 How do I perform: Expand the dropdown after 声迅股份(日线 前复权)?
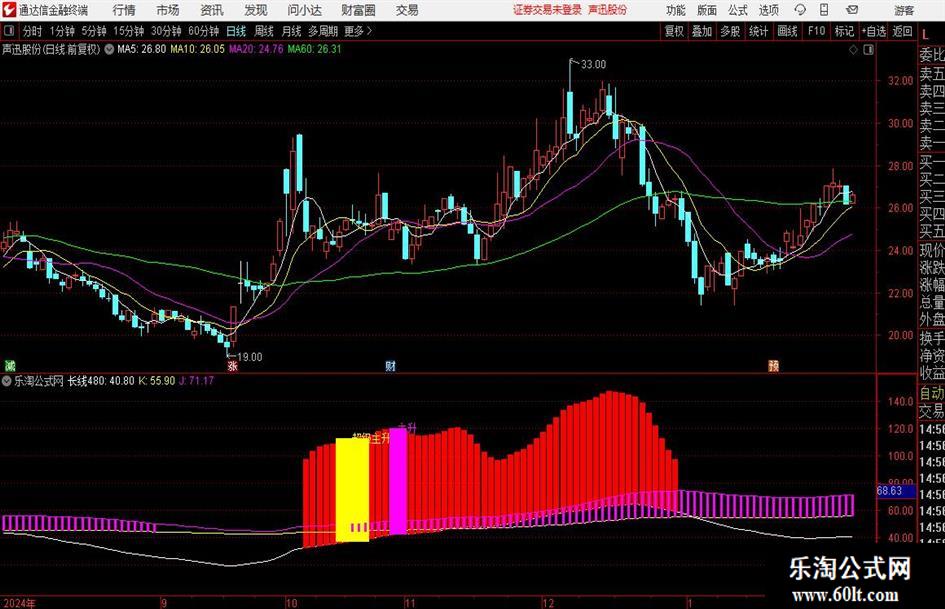pyautogui.click(x=109, y=49)
